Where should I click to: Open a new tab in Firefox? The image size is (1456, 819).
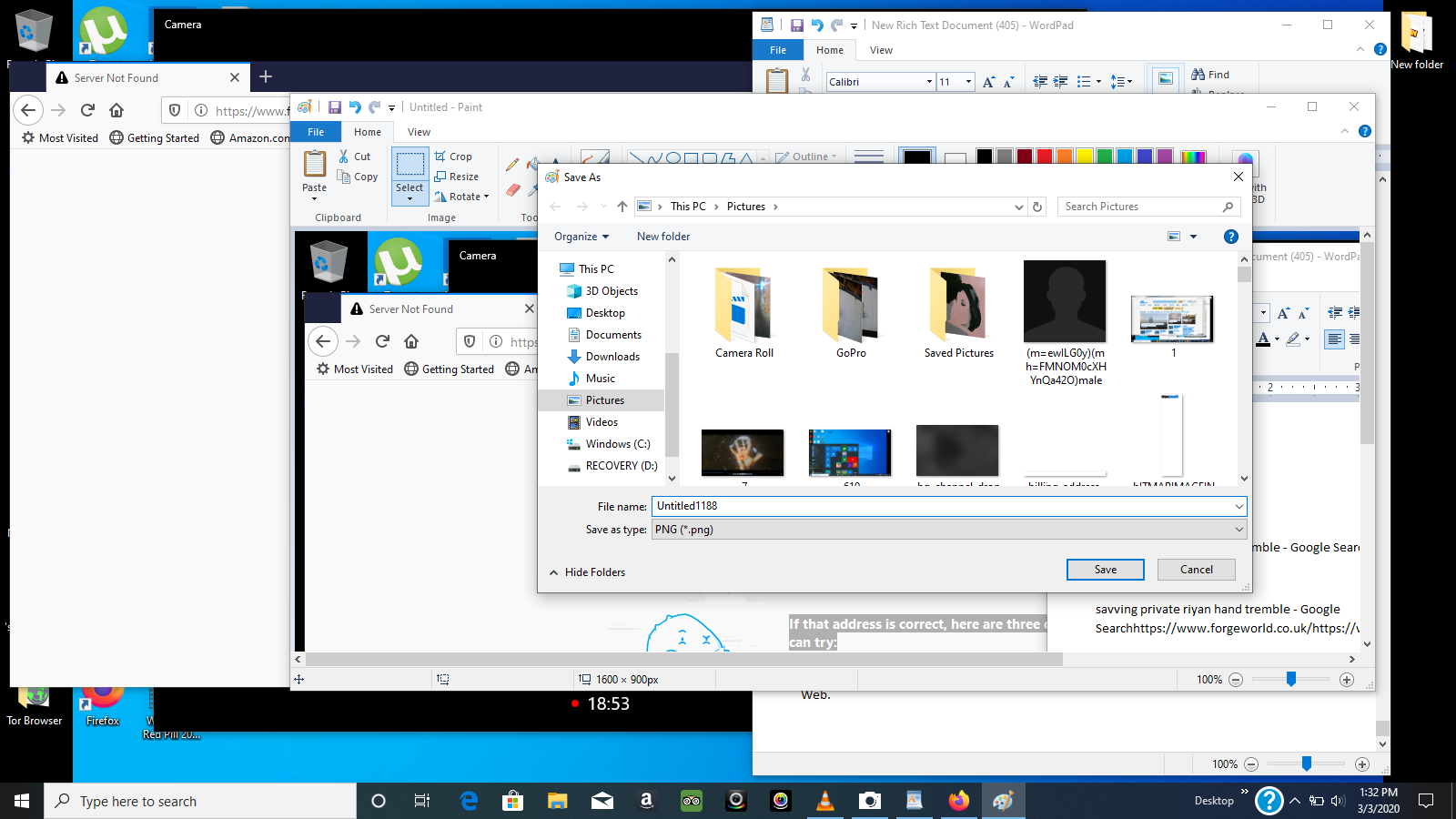266,76
